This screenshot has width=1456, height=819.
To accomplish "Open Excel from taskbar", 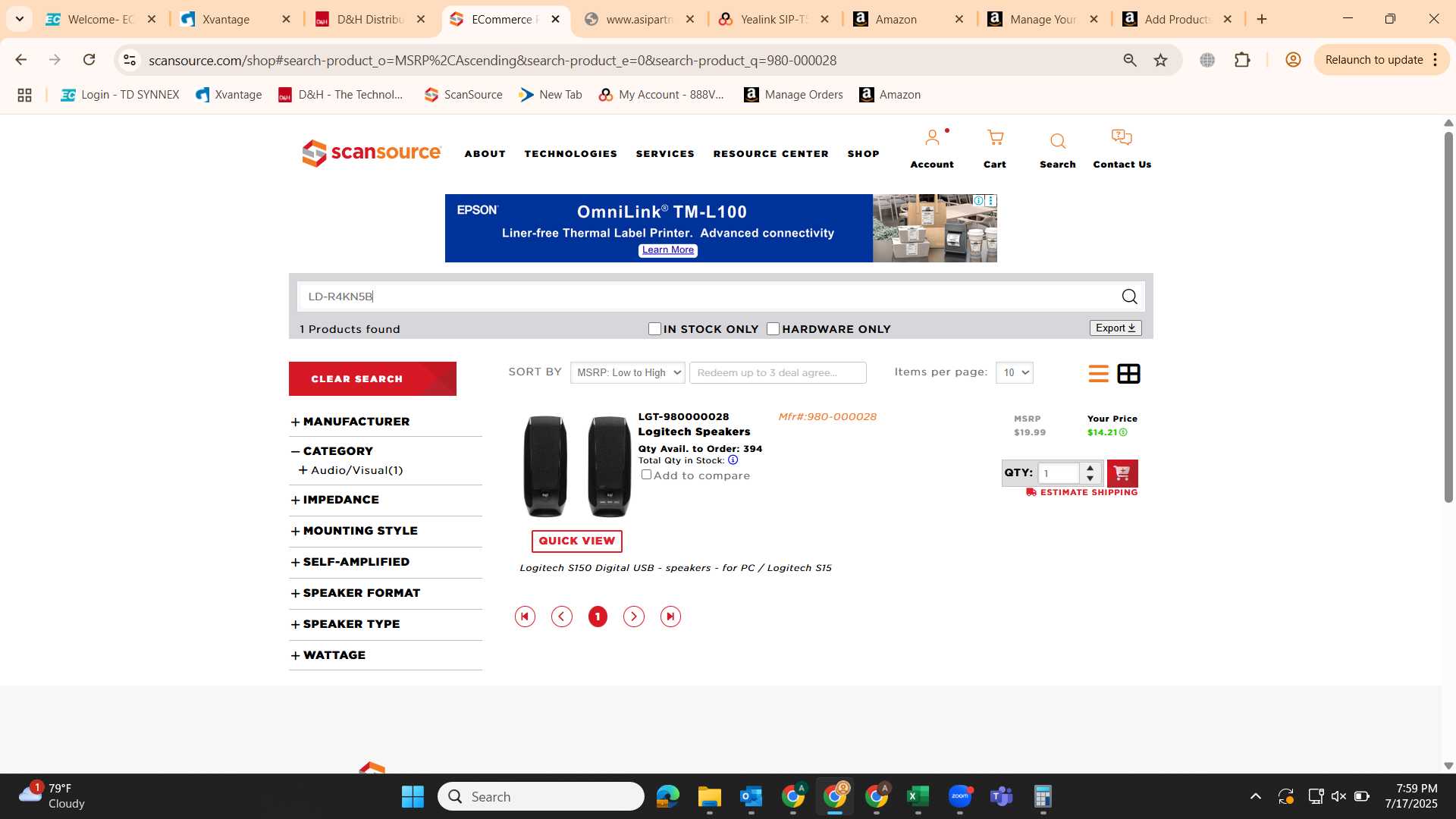I will click(x=918, y=796).
